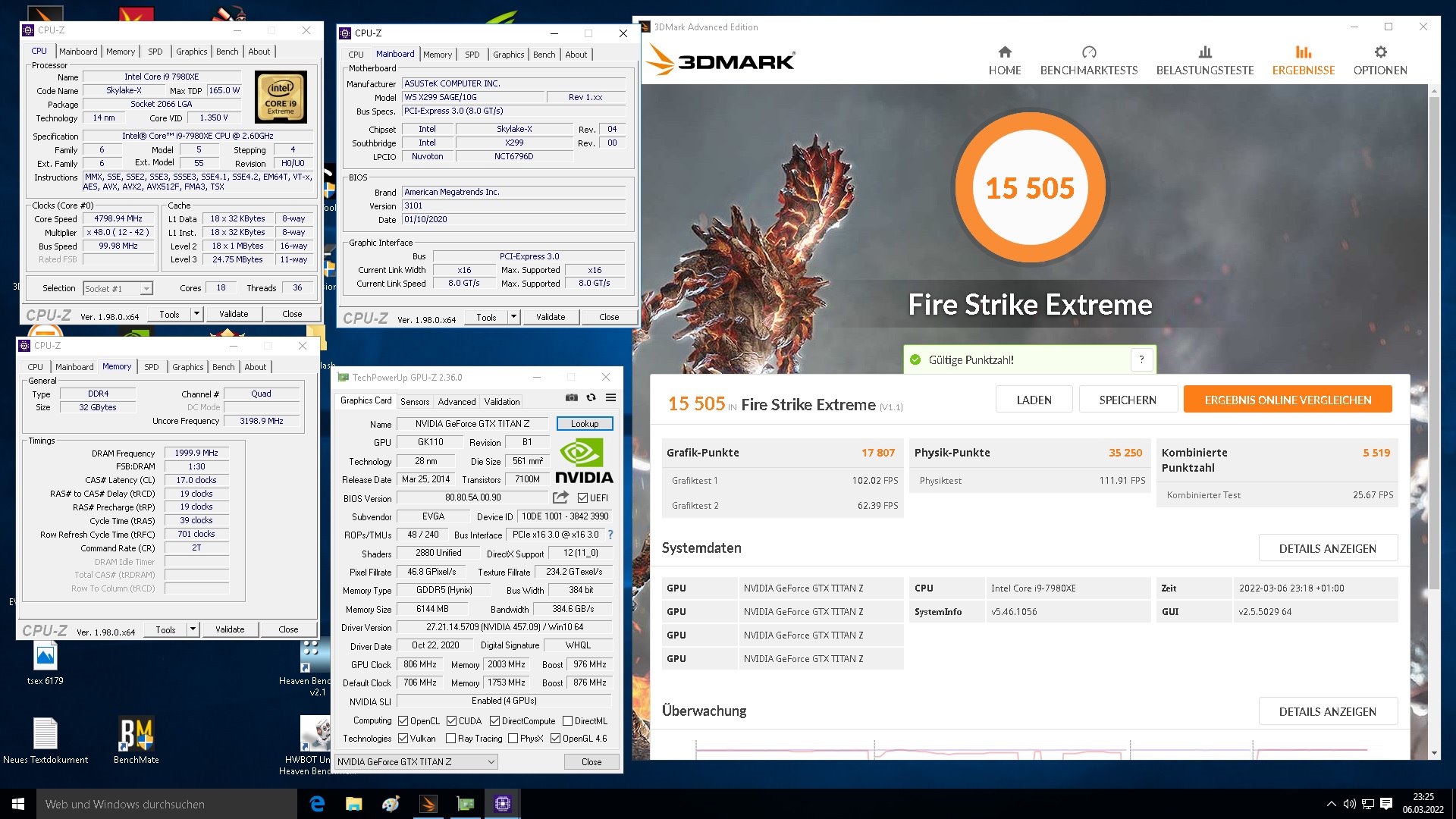
Task: Open the Neues Textdokument desktop file
Action: 45,740
